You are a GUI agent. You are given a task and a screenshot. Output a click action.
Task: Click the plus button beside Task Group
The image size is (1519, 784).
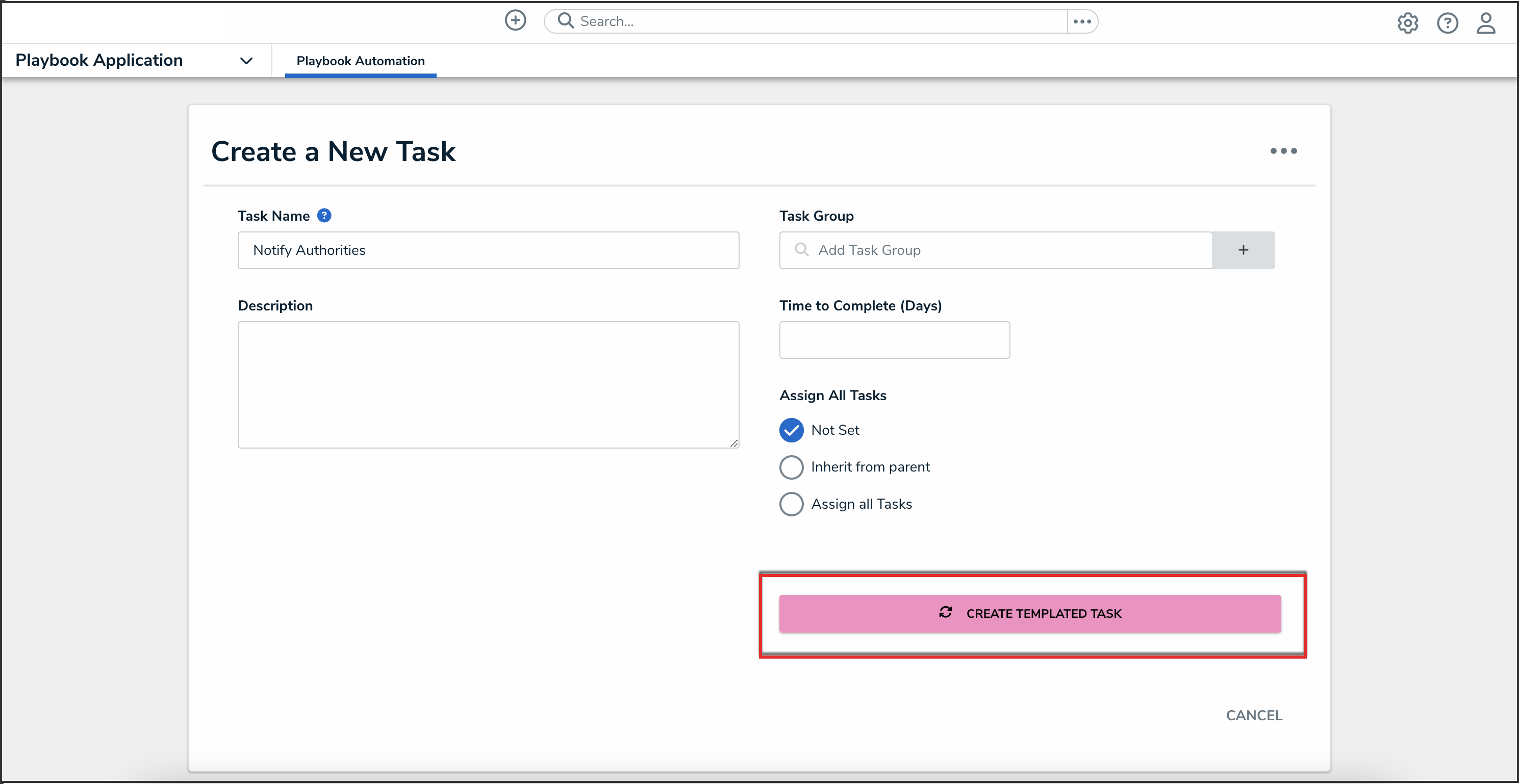coord(1243,250)
